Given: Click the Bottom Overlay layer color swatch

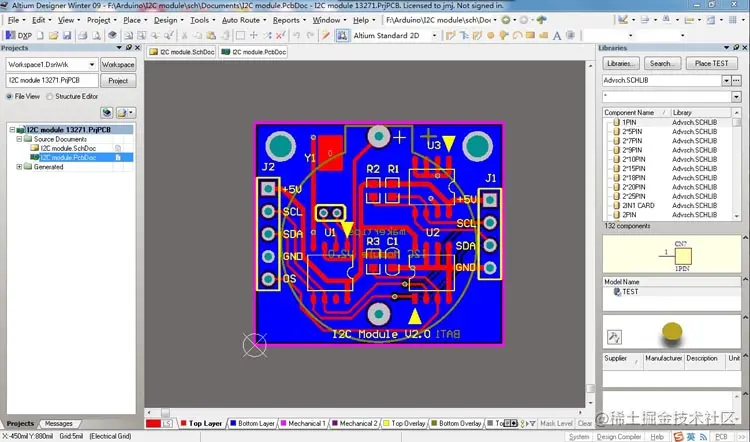Looking at the screenshot, I should (434, 423).
